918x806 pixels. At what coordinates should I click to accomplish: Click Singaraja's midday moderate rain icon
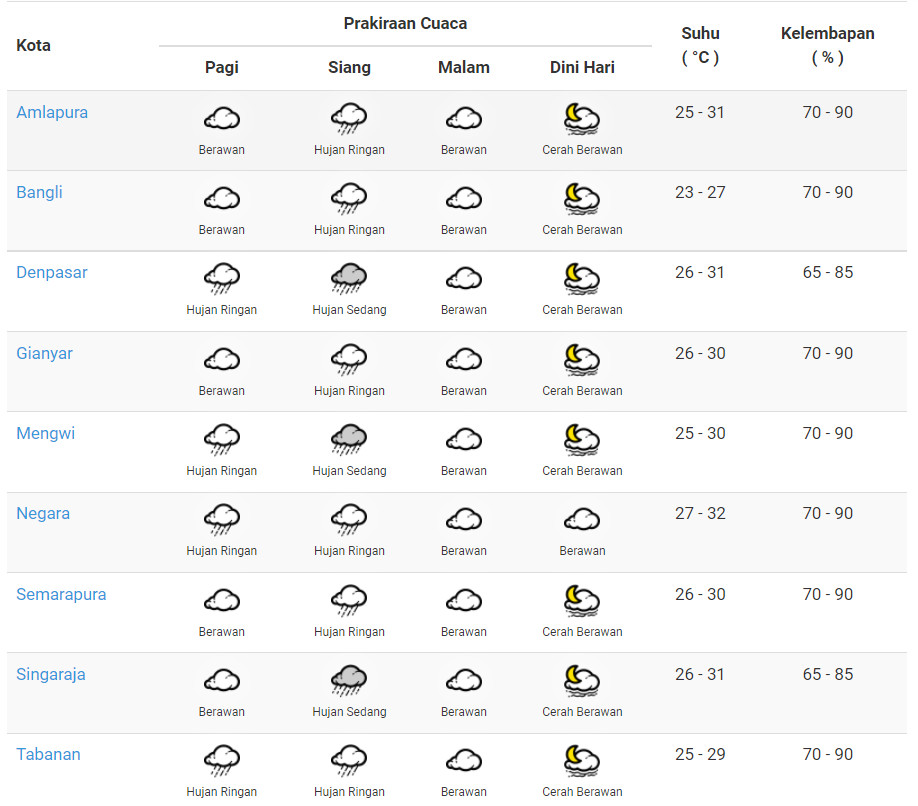pyautogui.click(x=349, y=681)
